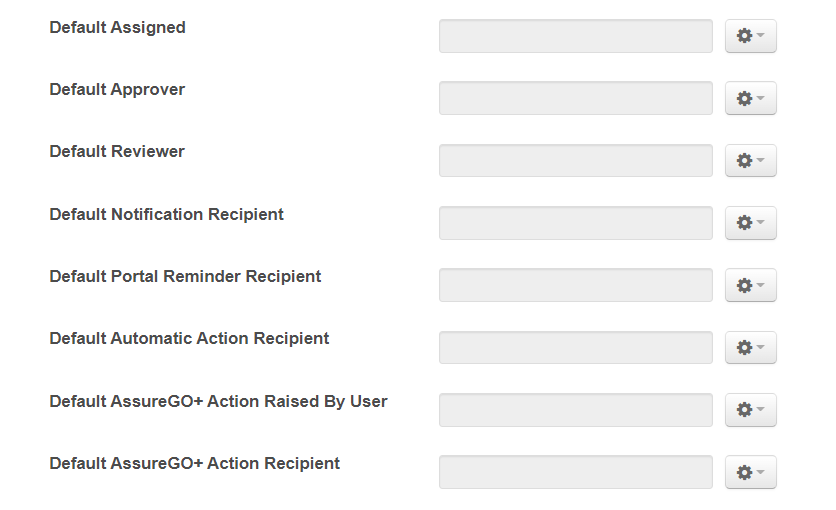This screenshot has height=510, width=836.
Task: Click the Default Assigned input field
Action: point(575,36)
